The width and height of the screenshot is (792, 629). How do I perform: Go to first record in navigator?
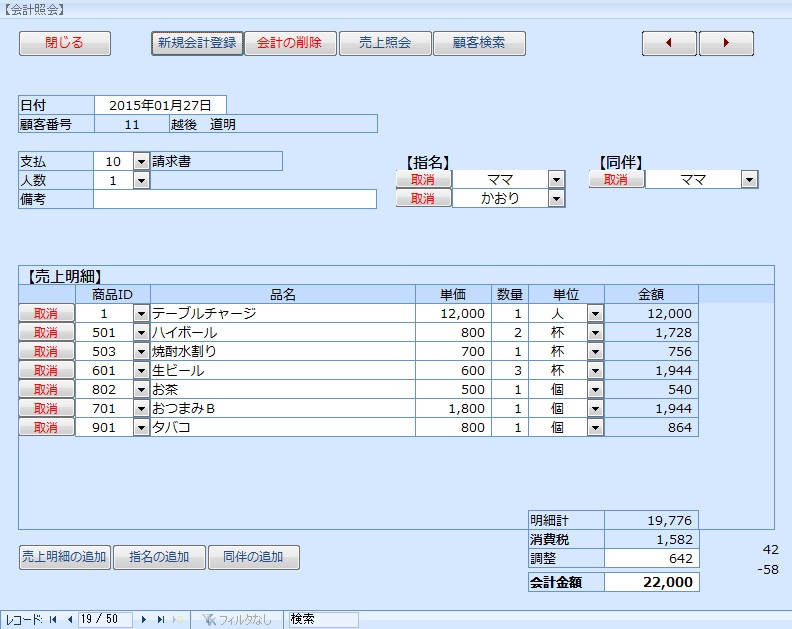(54, 620)
